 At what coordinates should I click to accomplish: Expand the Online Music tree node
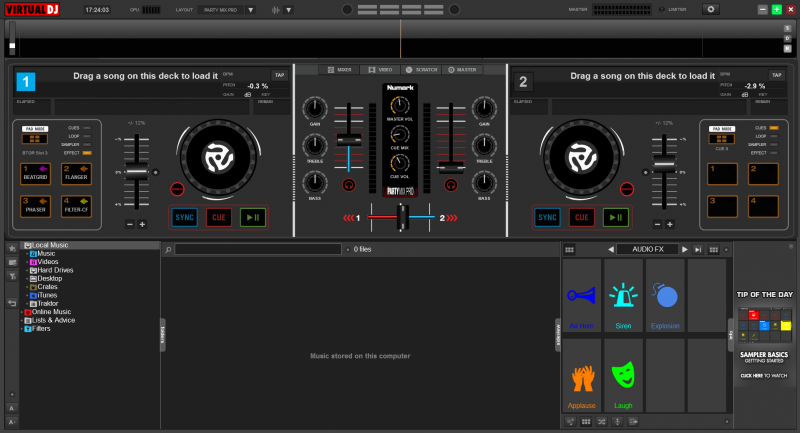[23, 312]
